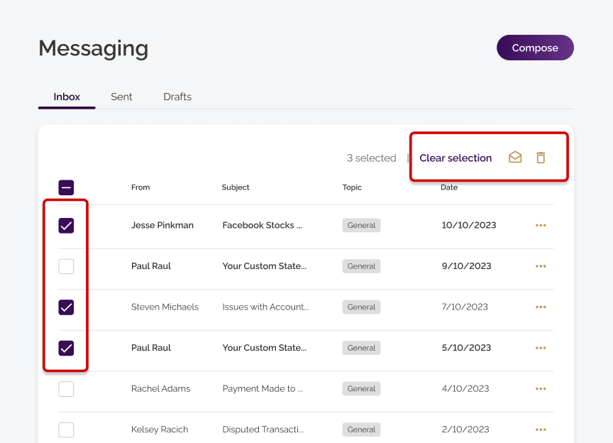Open more options for Rachel Adams message
Screen dimensions: 613x443
click(541, 389)
